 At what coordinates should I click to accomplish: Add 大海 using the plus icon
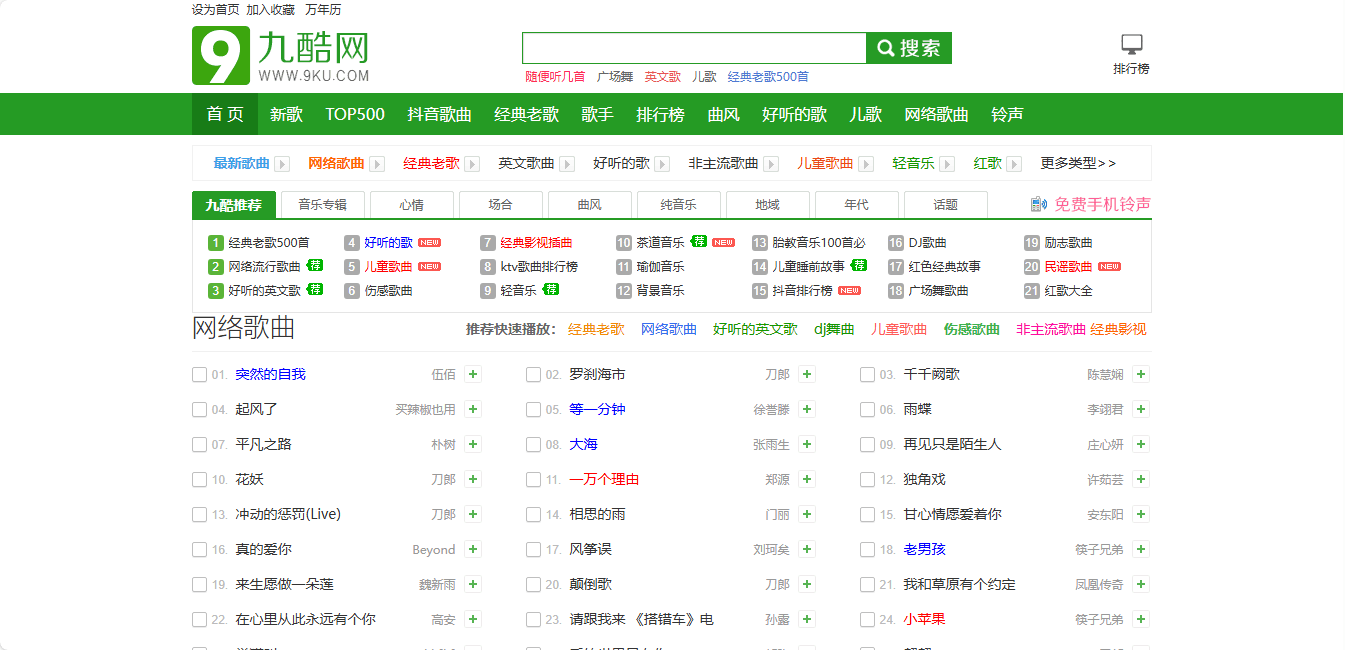click(x=806, y=444)
